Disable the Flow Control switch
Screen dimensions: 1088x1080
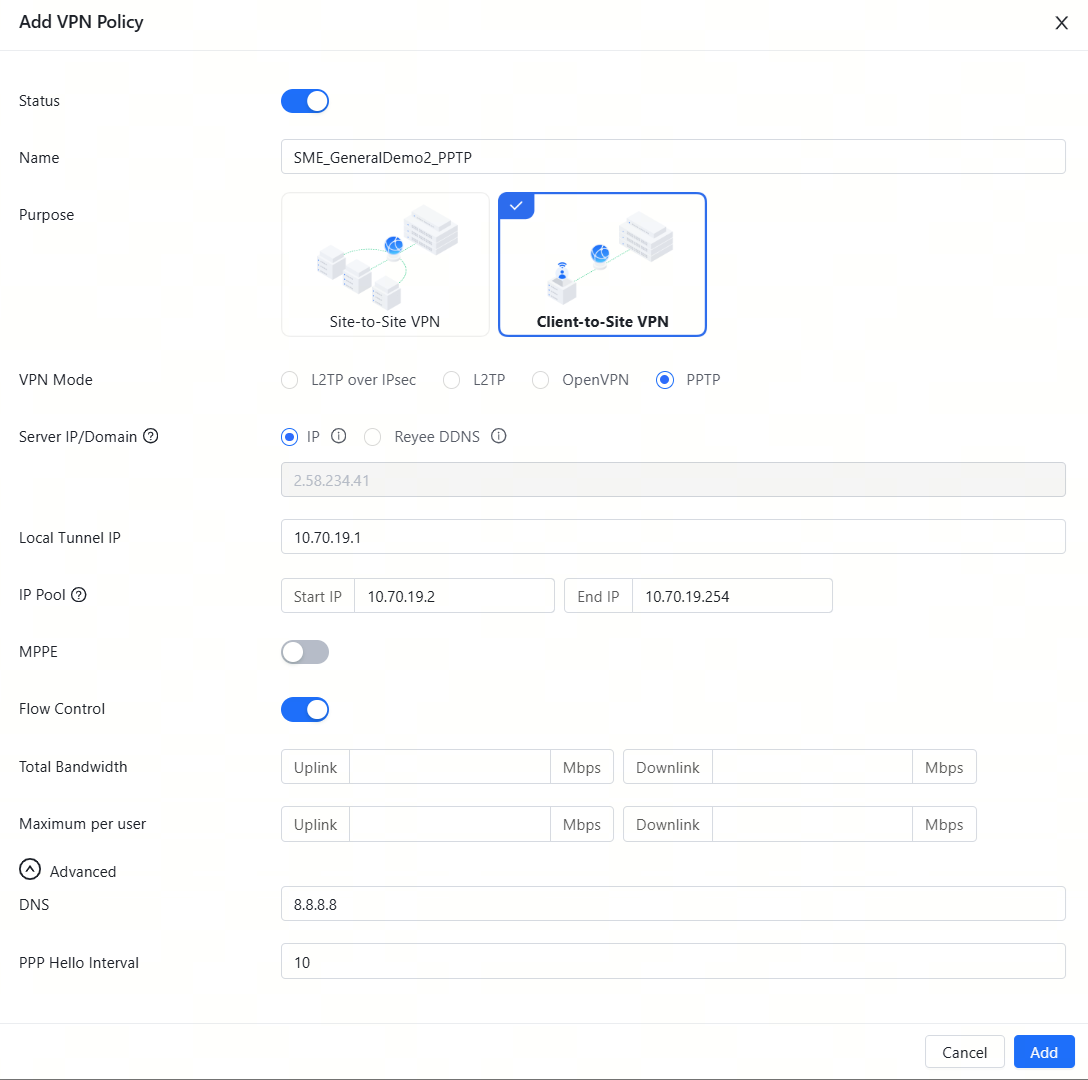click(x=305, y=709)
